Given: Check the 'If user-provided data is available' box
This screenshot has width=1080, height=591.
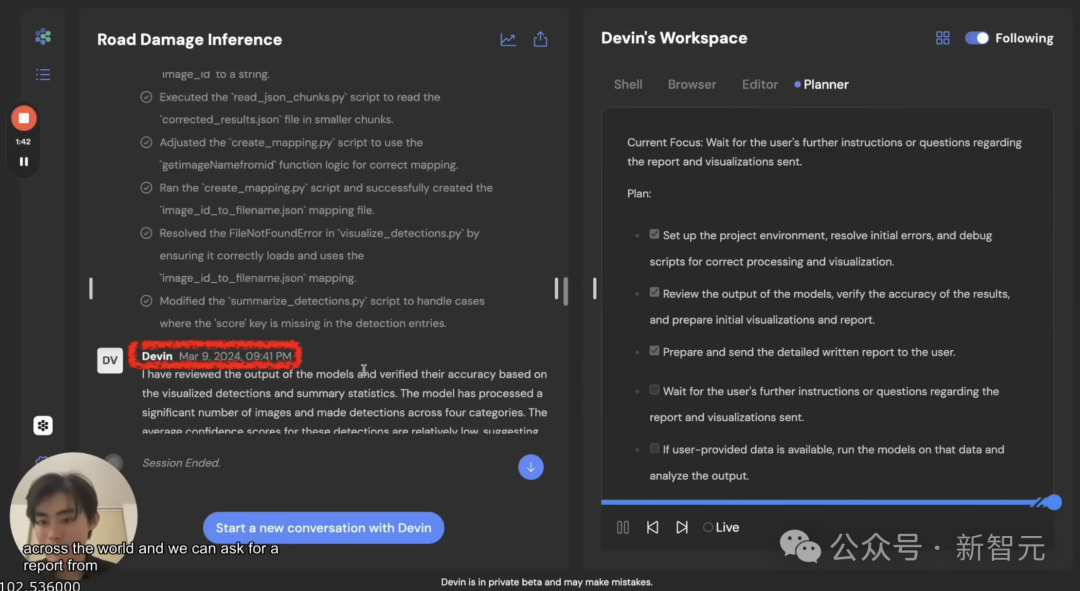Looking at the screenshot, I should point(654,449).
